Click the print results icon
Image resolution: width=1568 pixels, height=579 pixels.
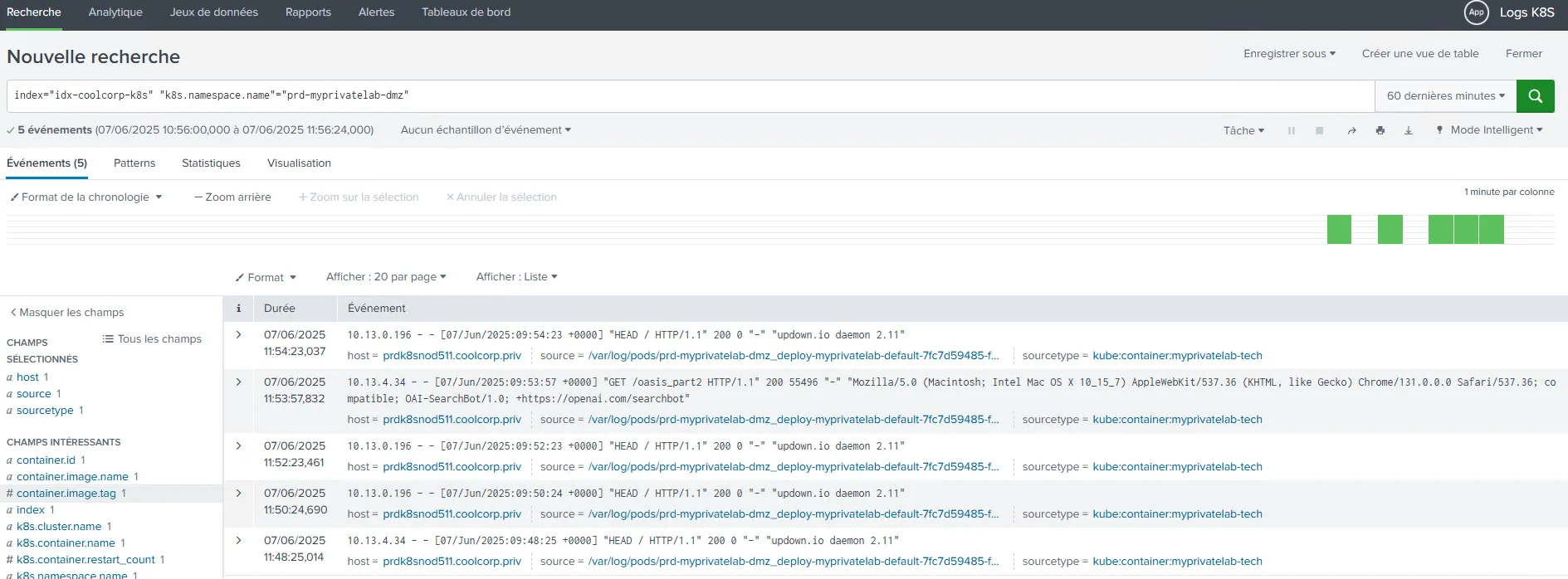click(1380, 131)
